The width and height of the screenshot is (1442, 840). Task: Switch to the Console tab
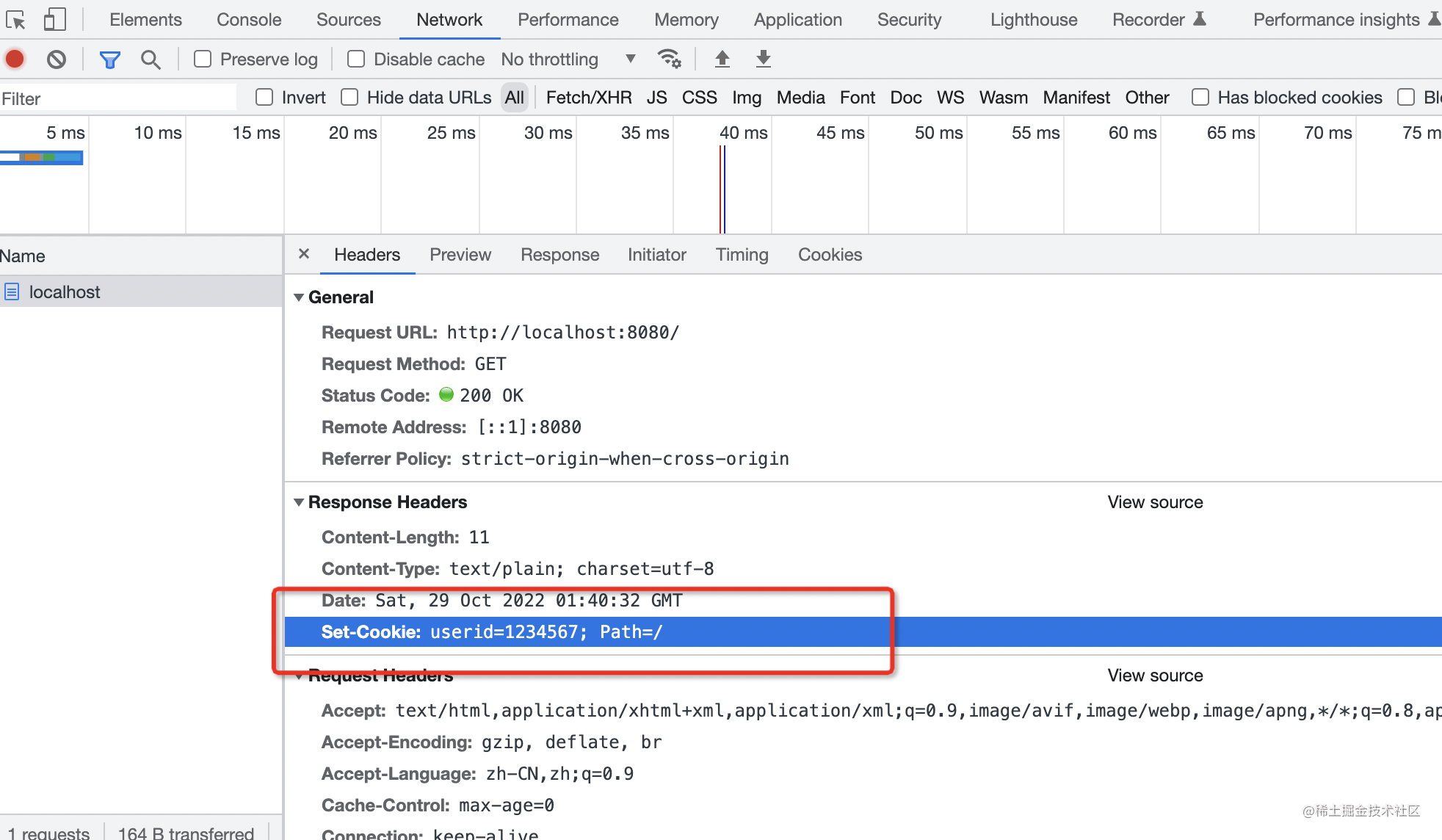click(249, 20)
